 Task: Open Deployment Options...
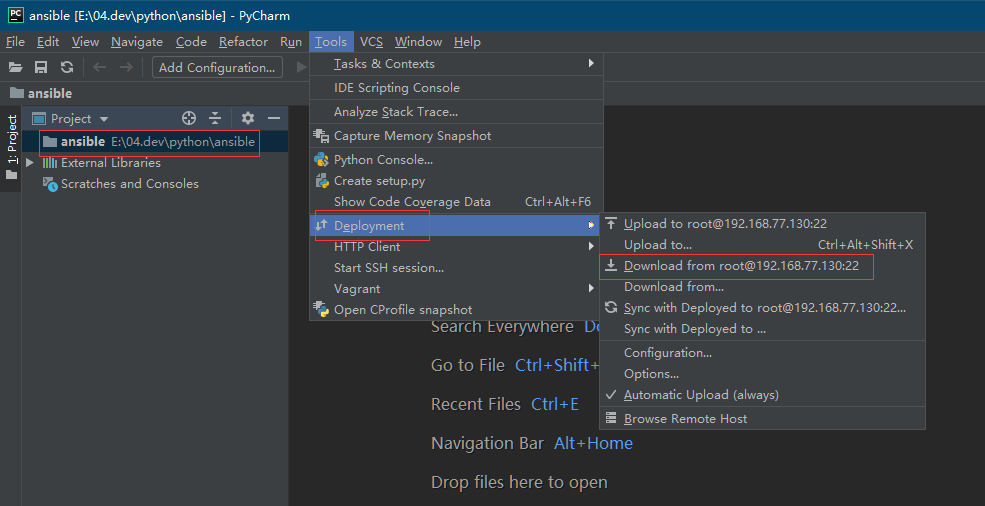click(763, 373)
